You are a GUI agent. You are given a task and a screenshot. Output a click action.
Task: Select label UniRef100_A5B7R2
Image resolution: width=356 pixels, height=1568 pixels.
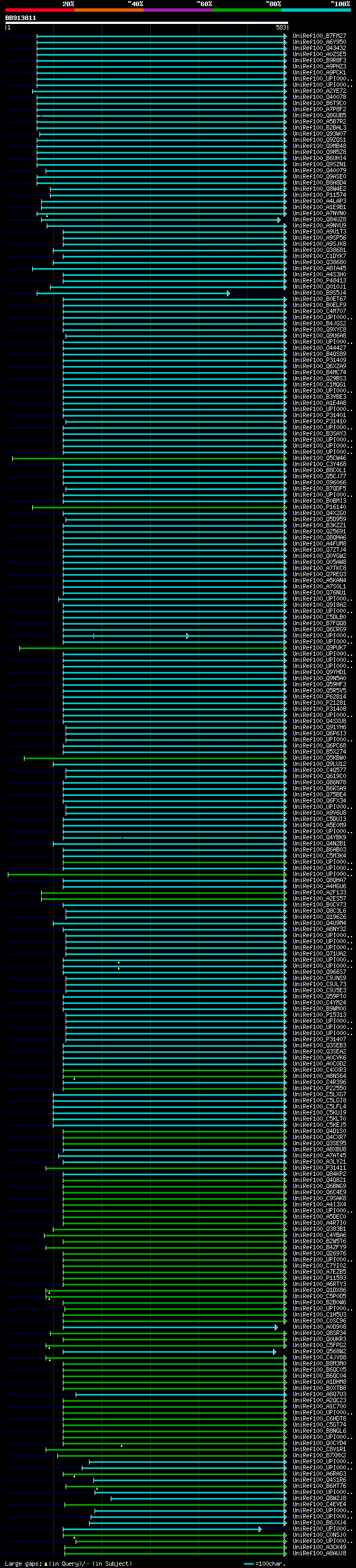(x=319, y=122)
